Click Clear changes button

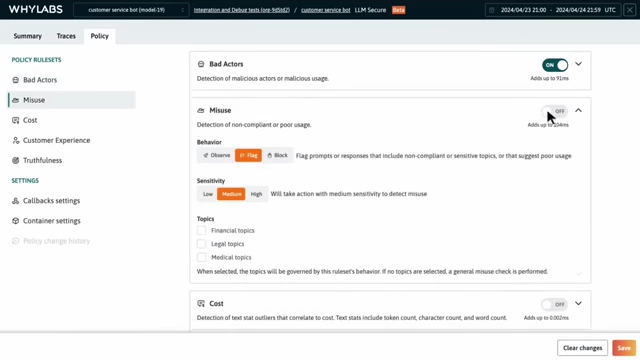click(582, 348)
